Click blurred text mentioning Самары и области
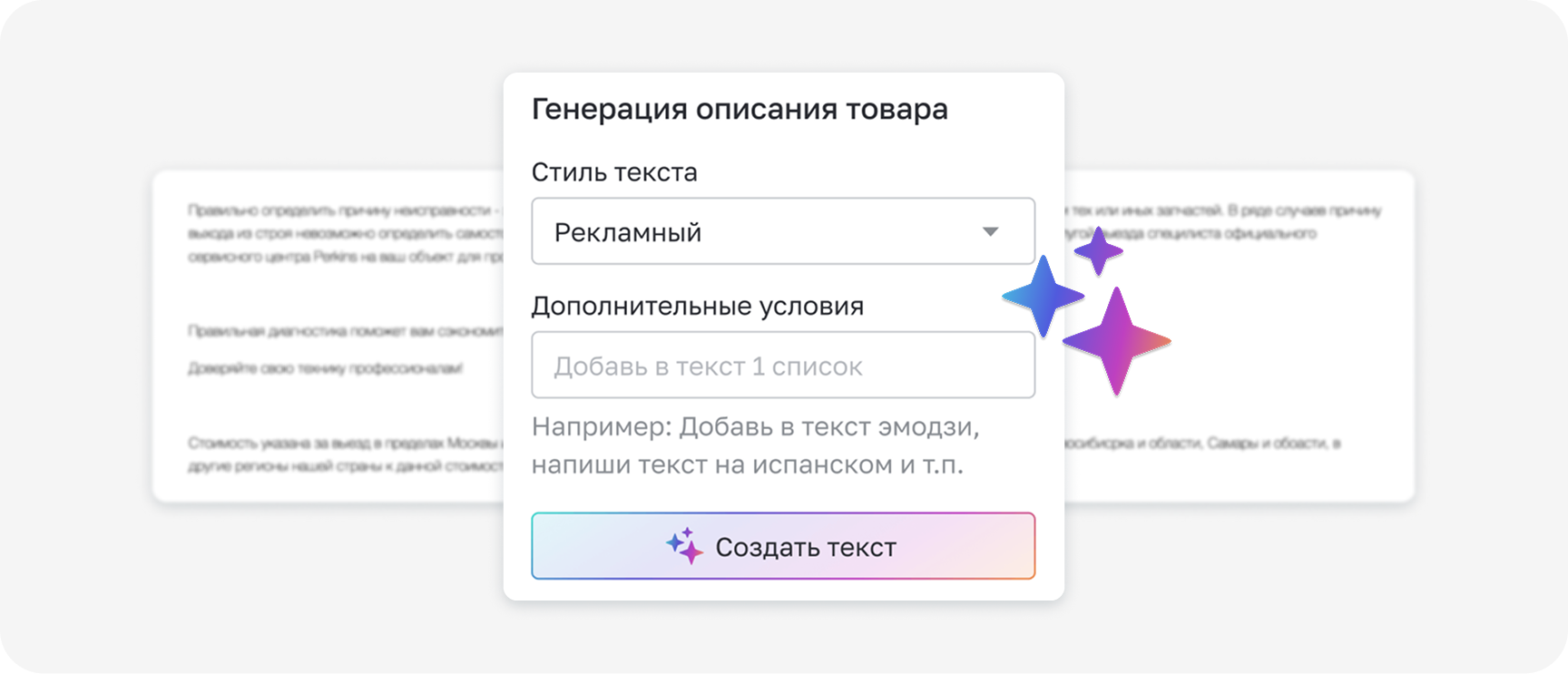Image resolution: width=1568 pixels, height=674 pixels. (x=1203, y=444)
